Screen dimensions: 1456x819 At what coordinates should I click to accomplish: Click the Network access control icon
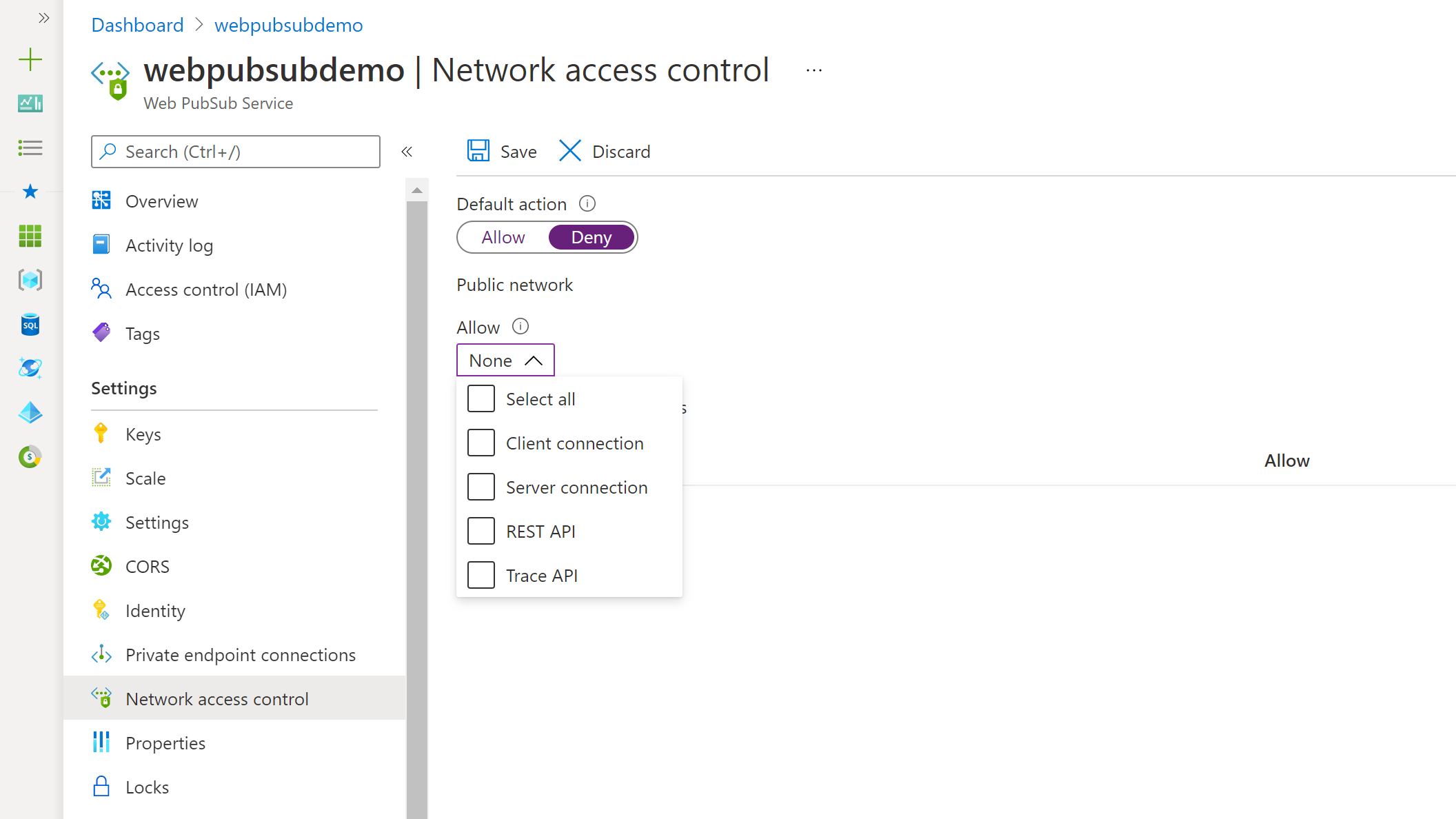(x=101, y=698)
